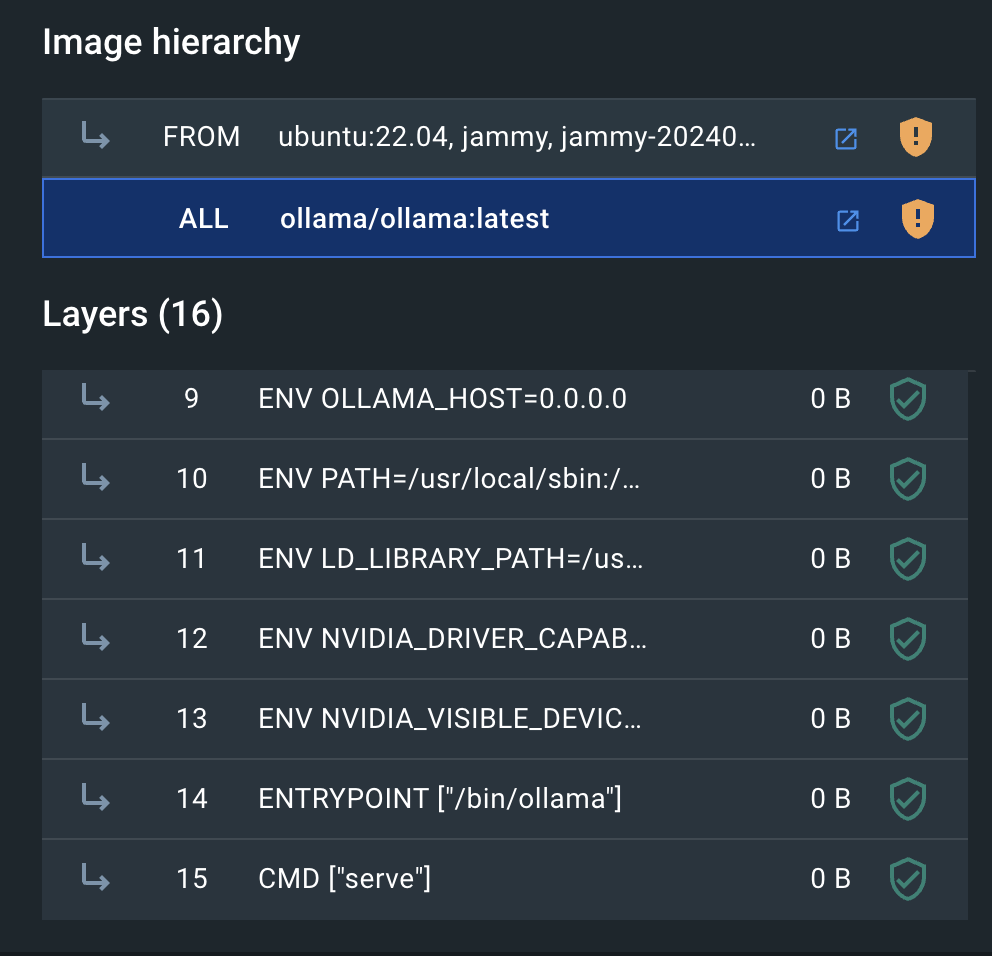The image size is (992, 956).
Task: Select layer ENV NVIDIA_VISIBLE_DEVIC...
Action: pyautogui.click(x=505, y=719)
